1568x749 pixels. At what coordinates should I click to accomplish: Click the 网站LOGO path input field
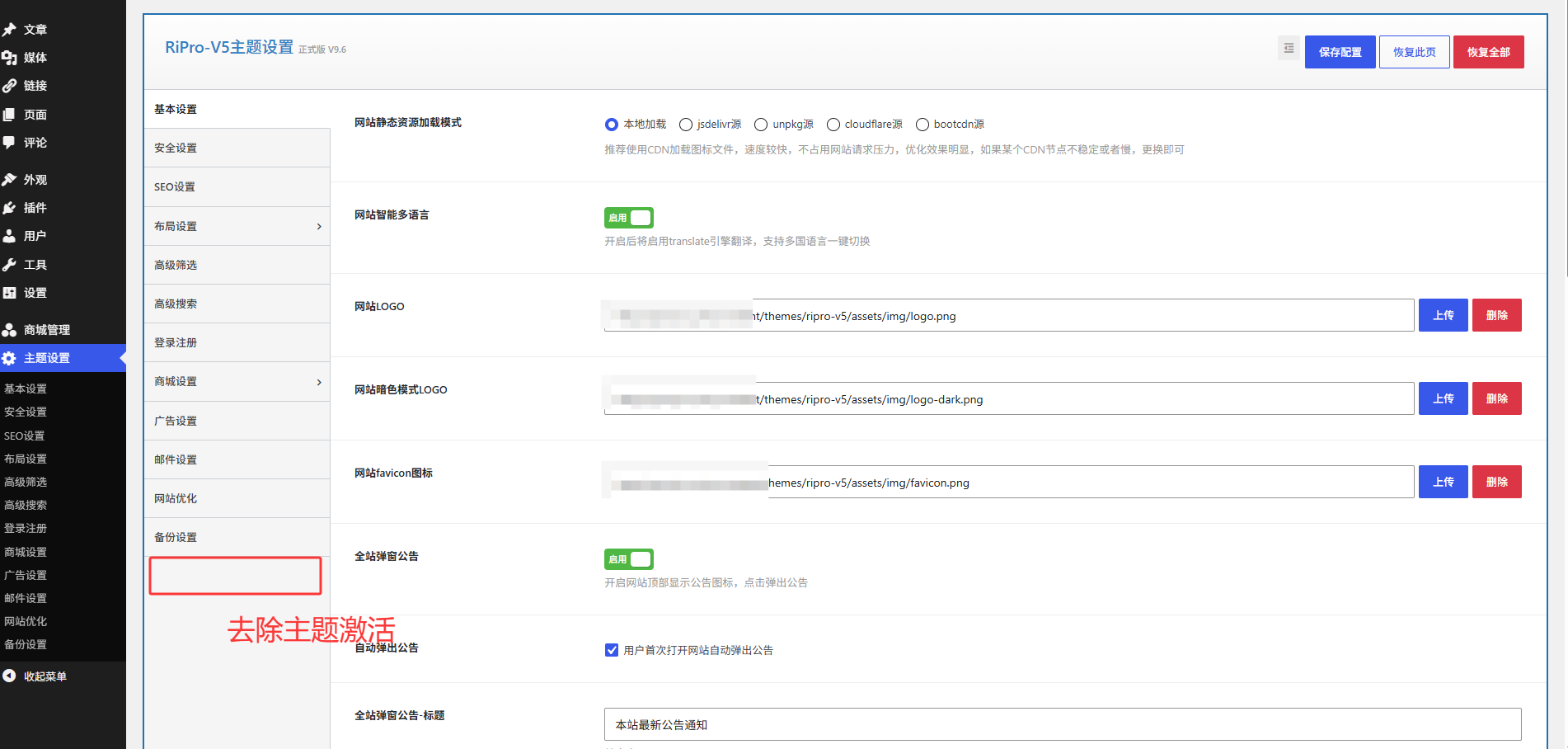(x=1009, y=315)
